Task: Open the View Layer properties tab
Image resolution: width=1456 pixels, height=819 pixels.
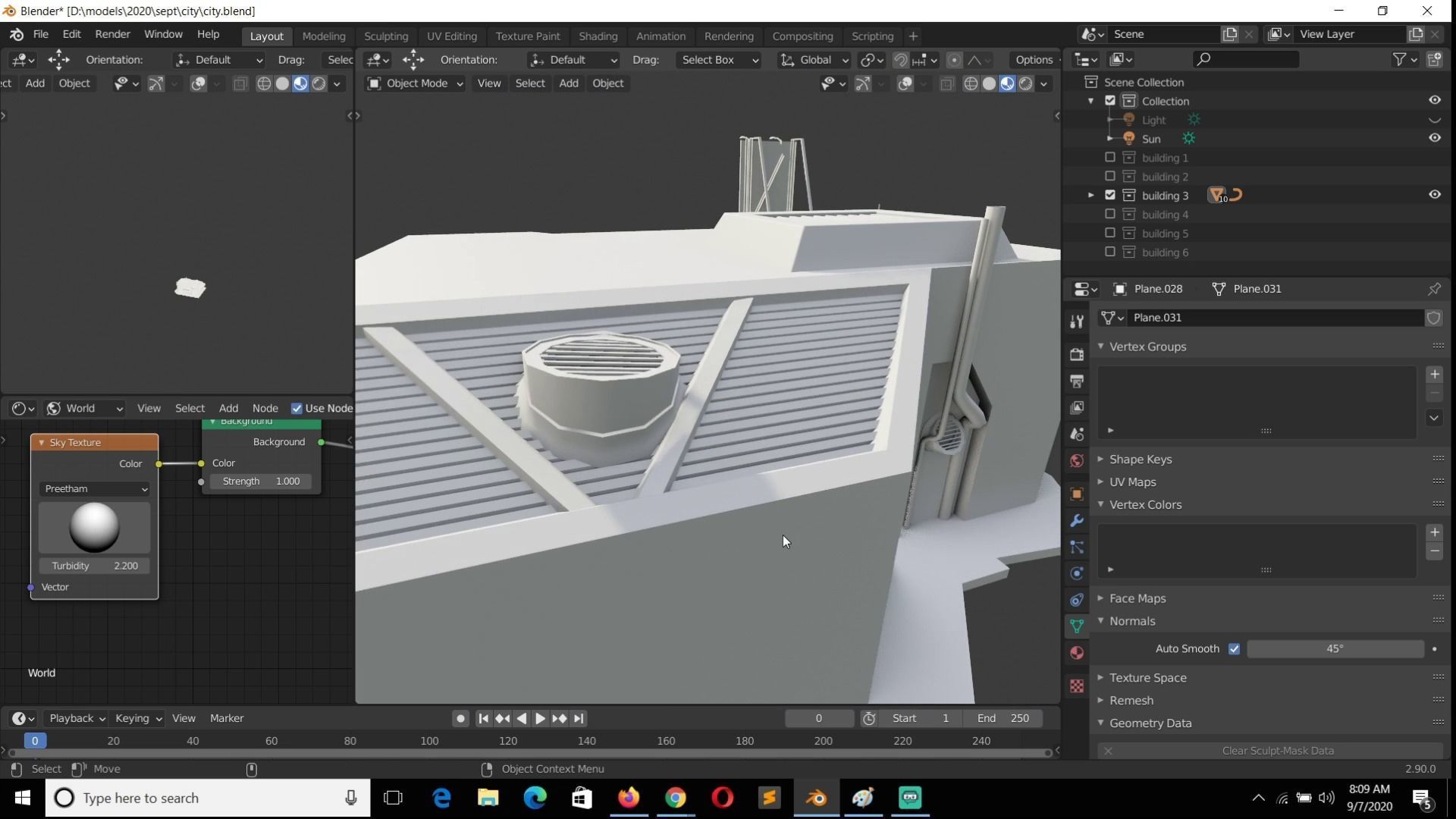Action: pos(1076,407)
